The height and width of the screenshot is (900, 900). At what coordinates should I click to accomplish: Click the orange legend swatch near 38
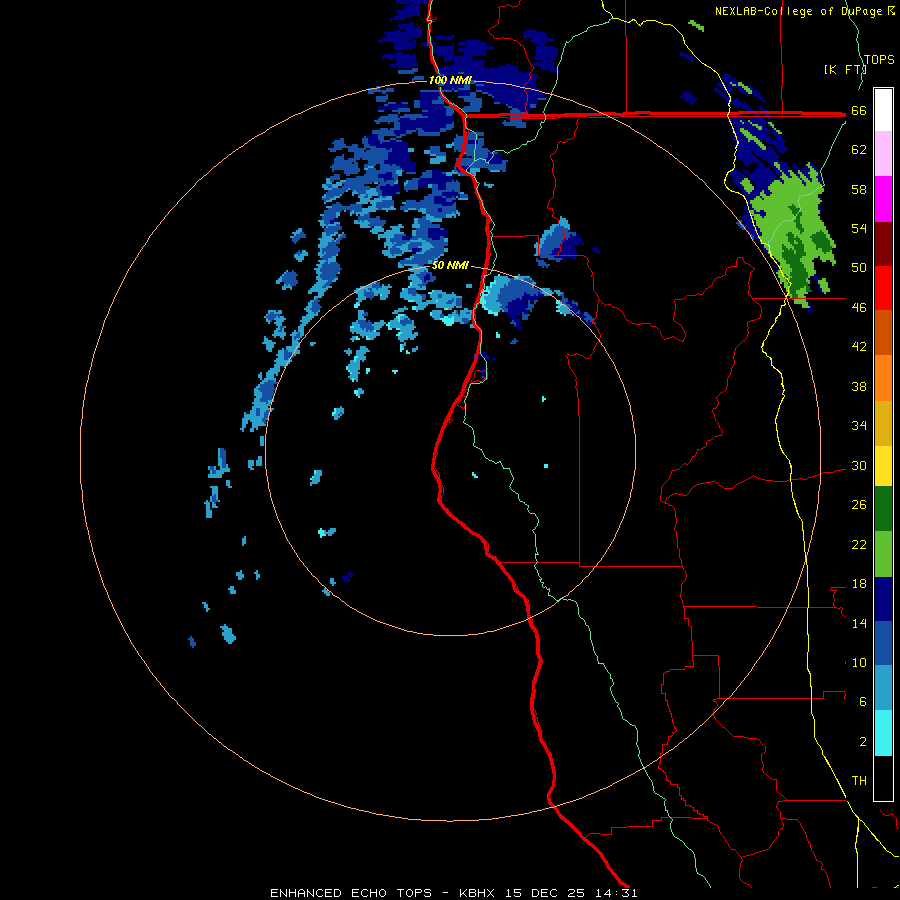pos(883,377)
